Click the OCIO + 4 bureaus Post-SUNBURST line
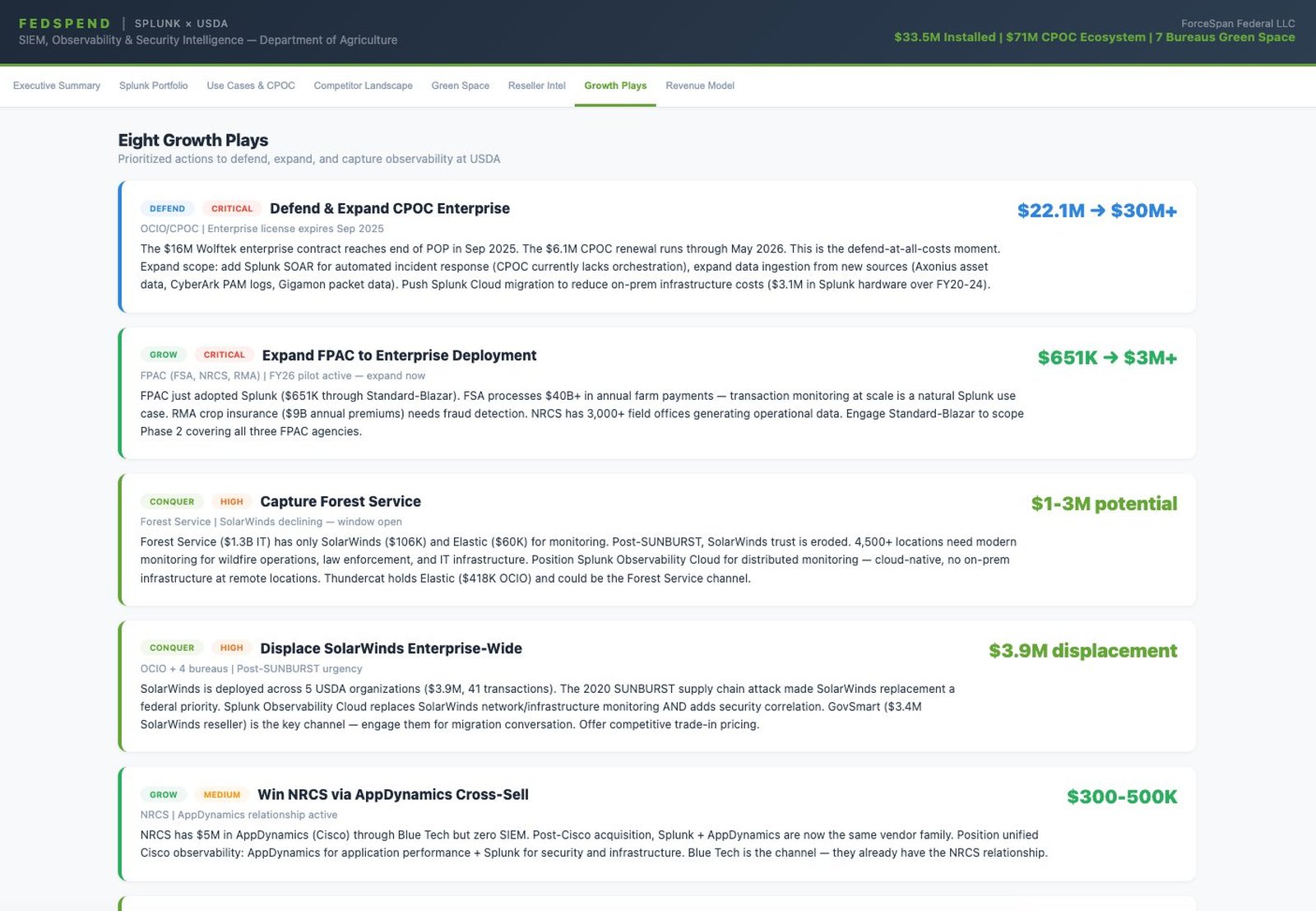 [252, 669]
